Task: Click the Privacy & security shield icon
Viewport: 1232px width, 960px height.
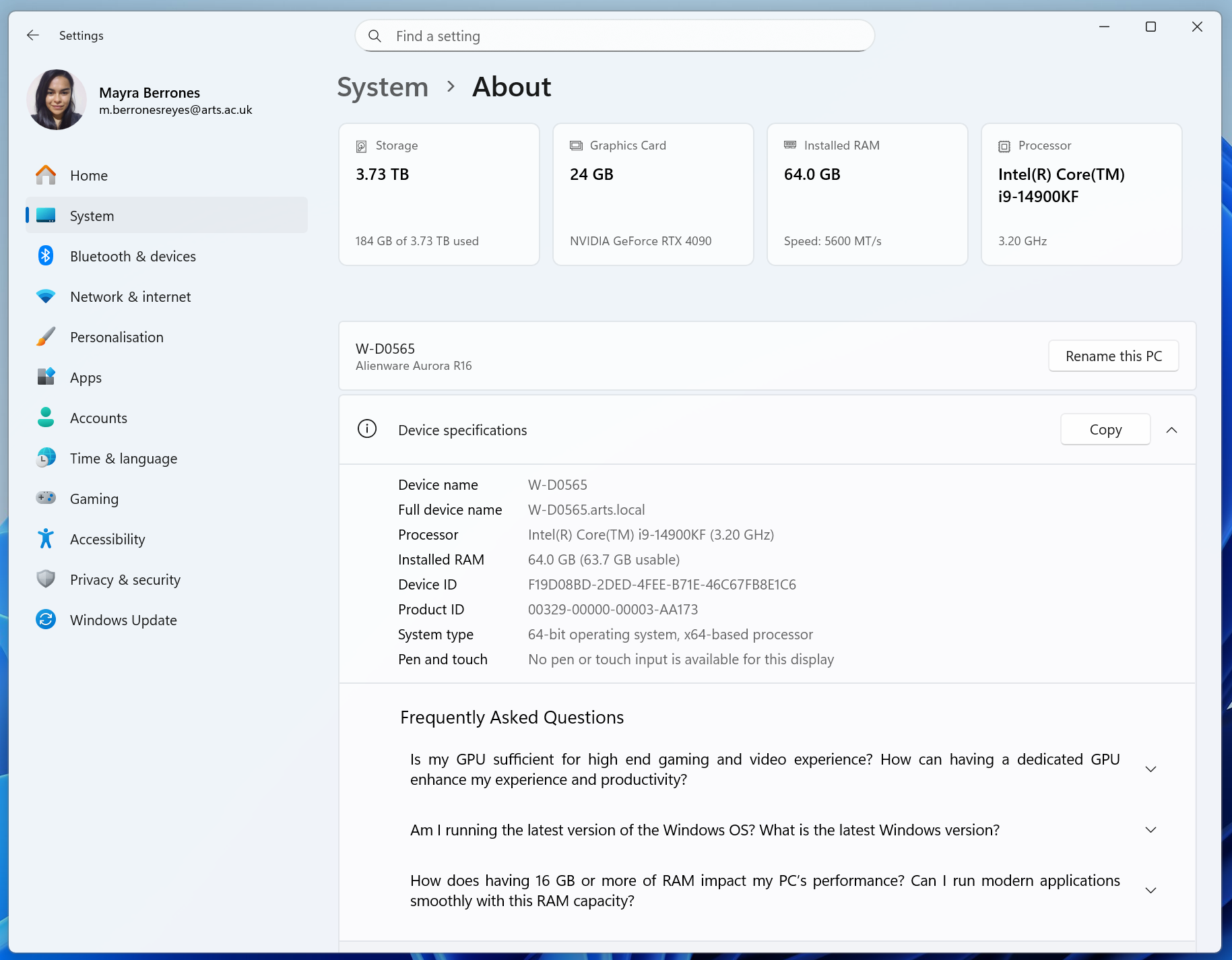Action: (46, 579)
